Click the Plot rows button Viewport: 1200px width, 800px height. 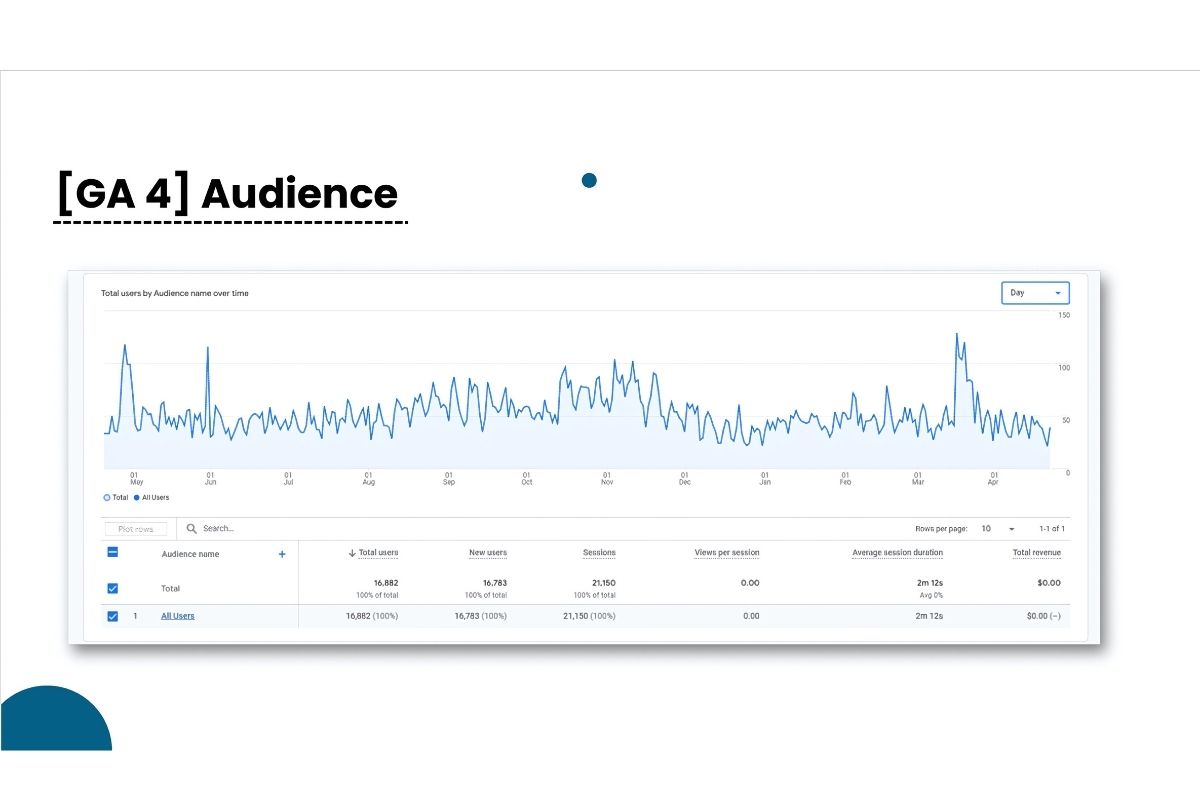tap(136, 529)
